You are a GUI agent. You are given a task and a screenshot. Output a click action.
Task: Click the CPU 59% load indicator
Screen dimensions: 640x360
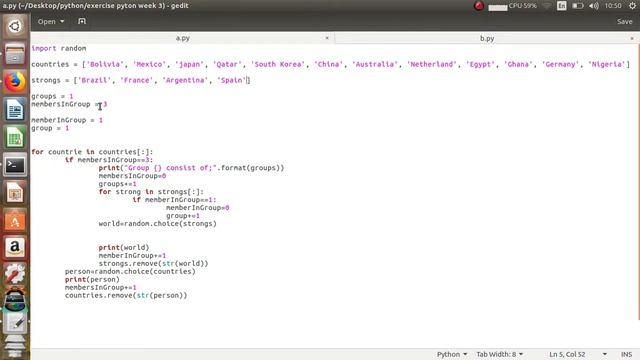[513, 6]
